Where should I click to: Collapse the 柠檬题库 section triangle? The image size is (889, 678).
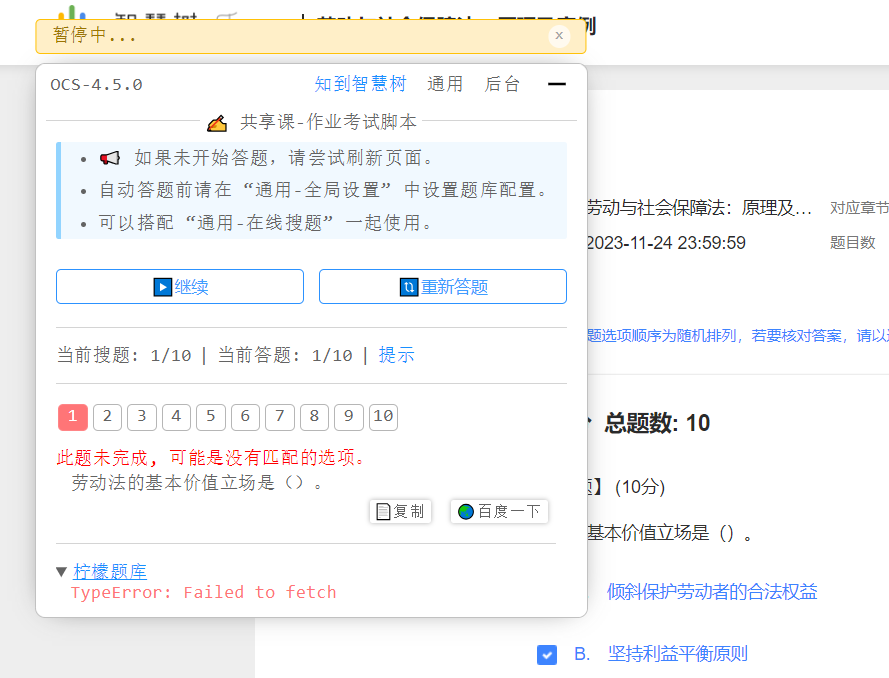61,571
